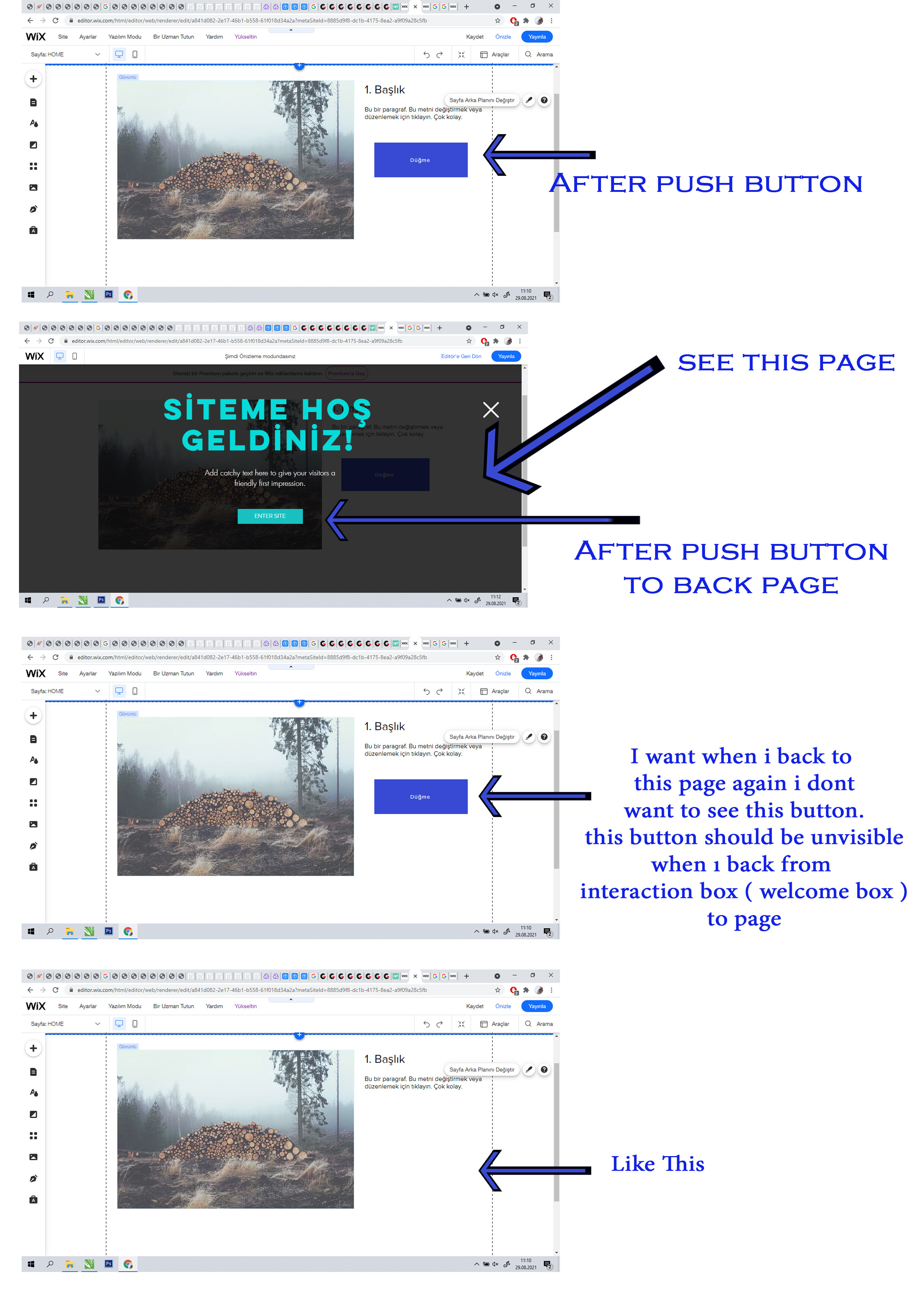This screenshot has height=1307, width=924.
Task: Switch to mobile view in preview mode bar
Action: pyautogui.click(x=75, y=356)
